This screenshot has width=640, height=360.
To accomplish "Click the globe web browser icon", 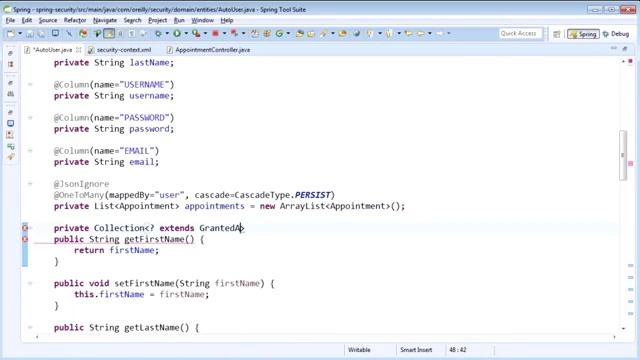I will (357, 34).
